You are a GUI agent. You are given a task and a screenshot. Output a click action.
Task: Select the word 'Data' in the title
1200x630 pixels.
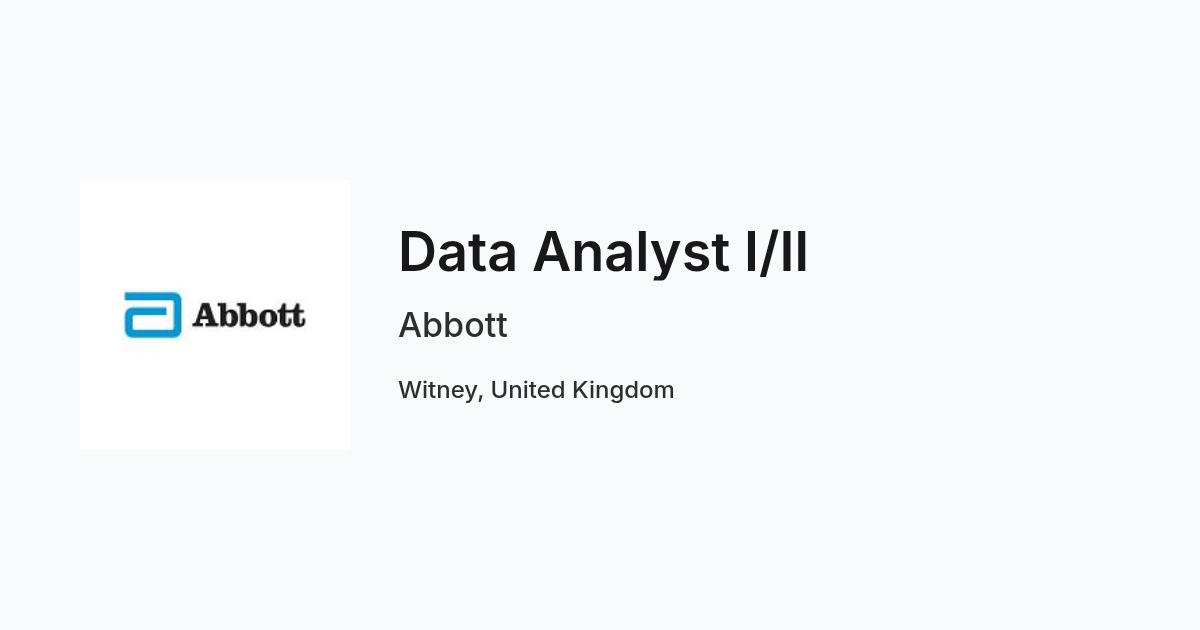(458, 251)
